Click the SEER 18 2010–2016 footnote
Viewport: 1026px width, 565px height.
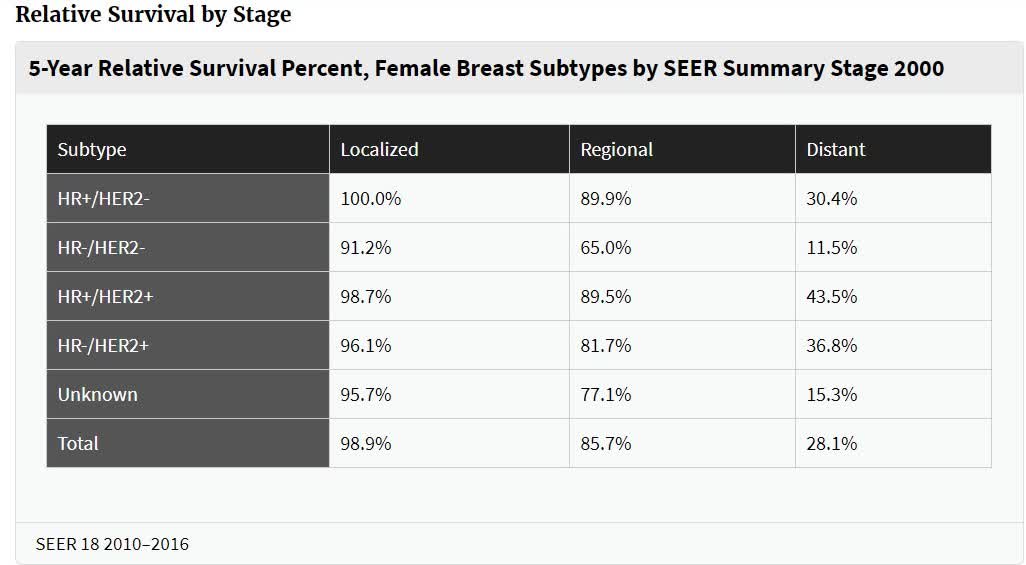coord(112,545)
